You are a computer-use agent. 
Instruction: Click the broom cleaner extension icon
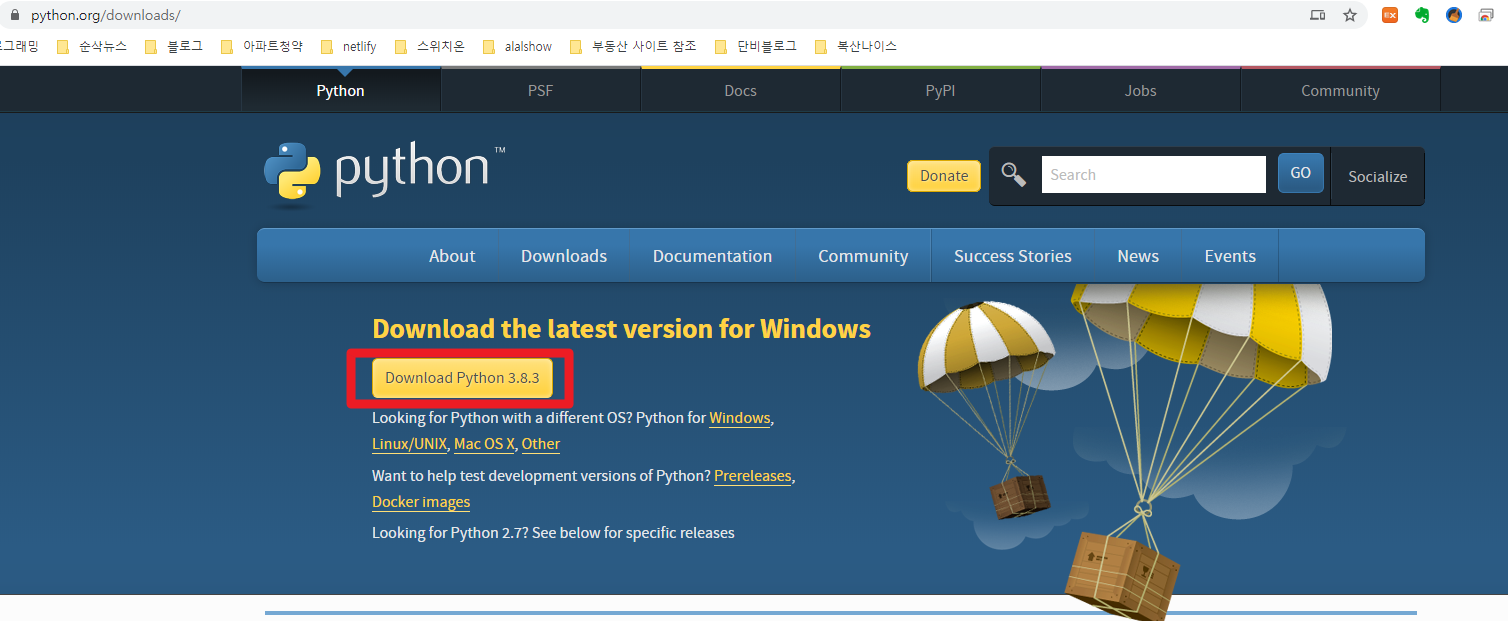click(1455, 16)
